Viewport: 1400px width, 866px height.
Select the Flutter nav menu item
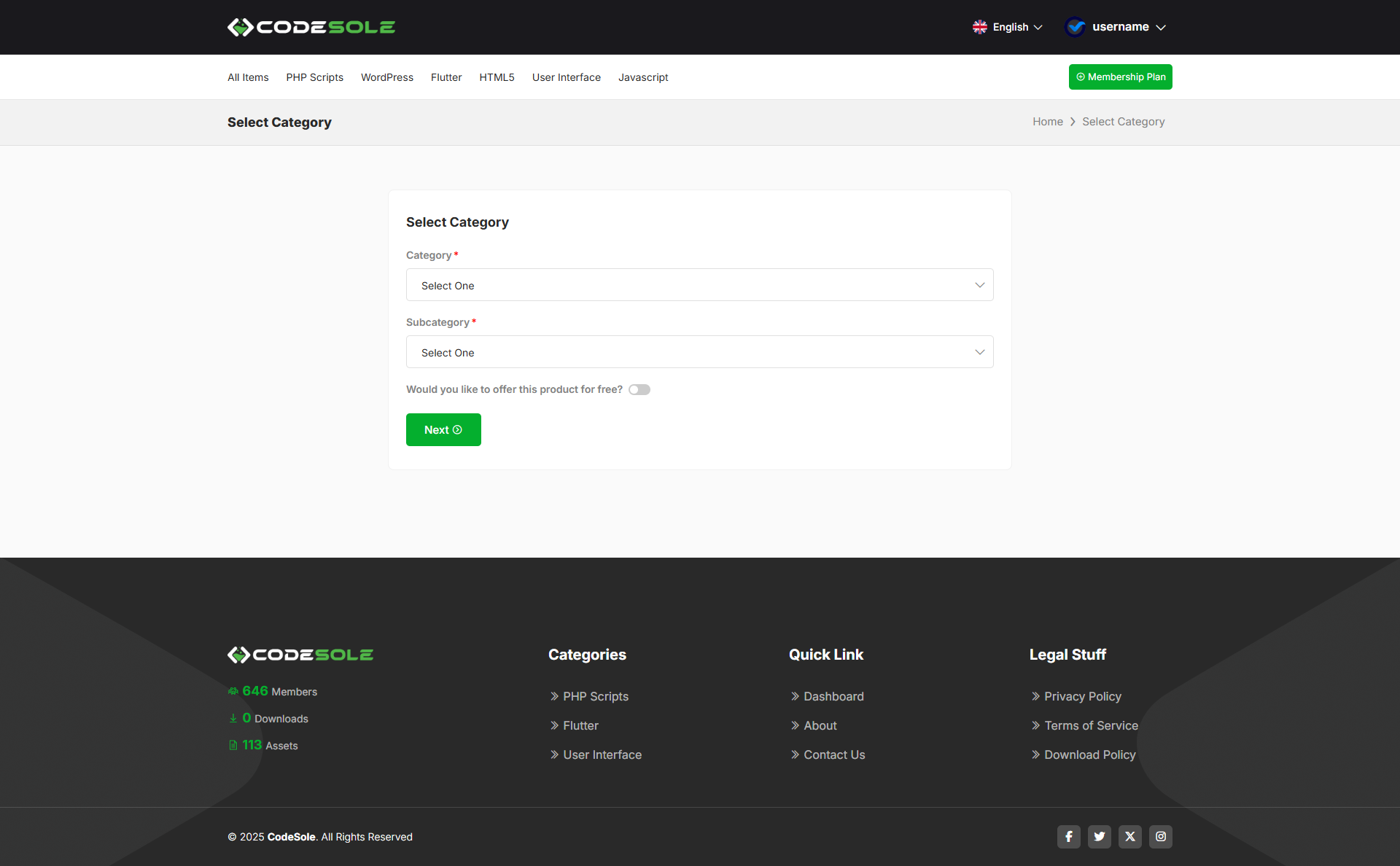click(x=446, y=77)
